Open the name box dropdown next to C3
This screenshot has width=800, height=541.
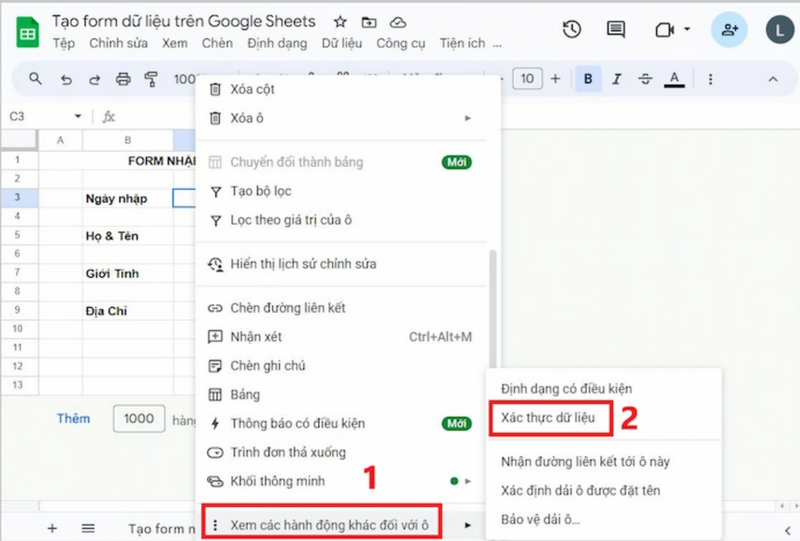pos(78,116)
